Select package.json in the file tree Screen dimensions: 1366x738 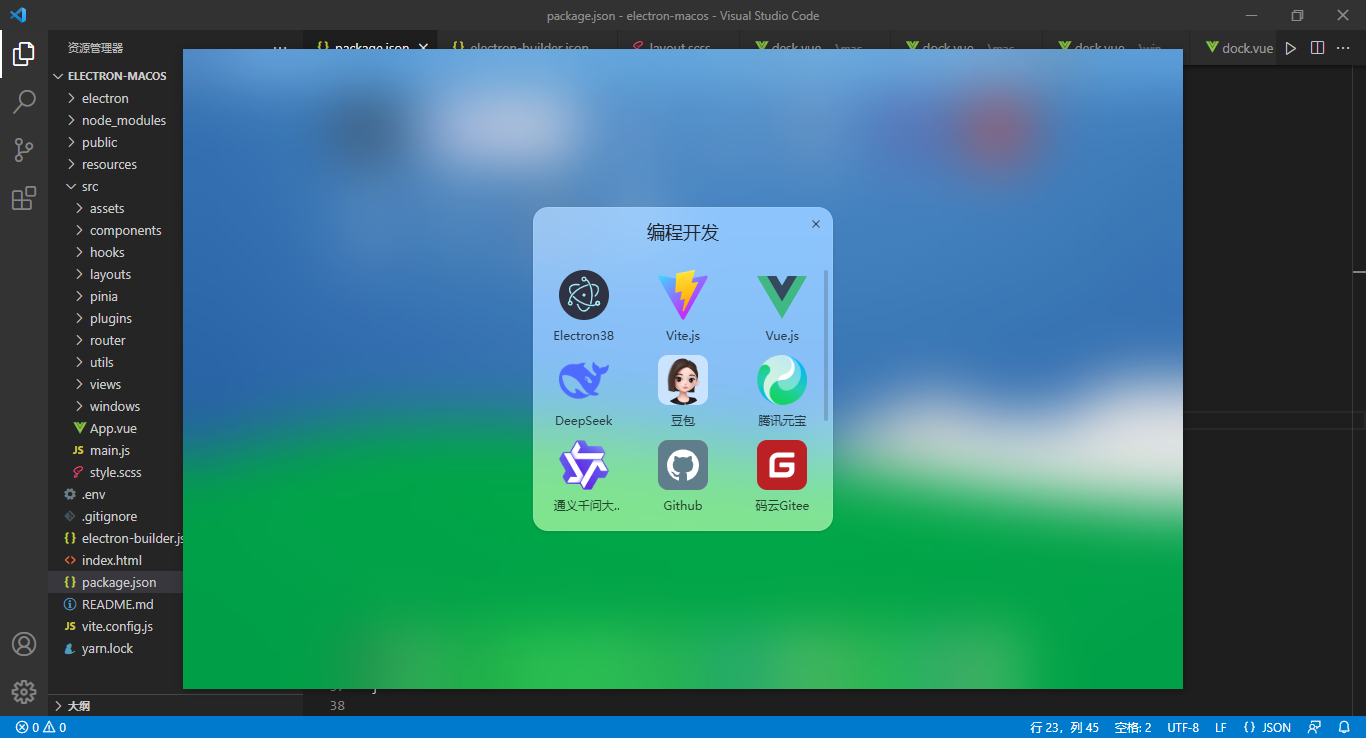pyautogui.click(x=116, y=582)
